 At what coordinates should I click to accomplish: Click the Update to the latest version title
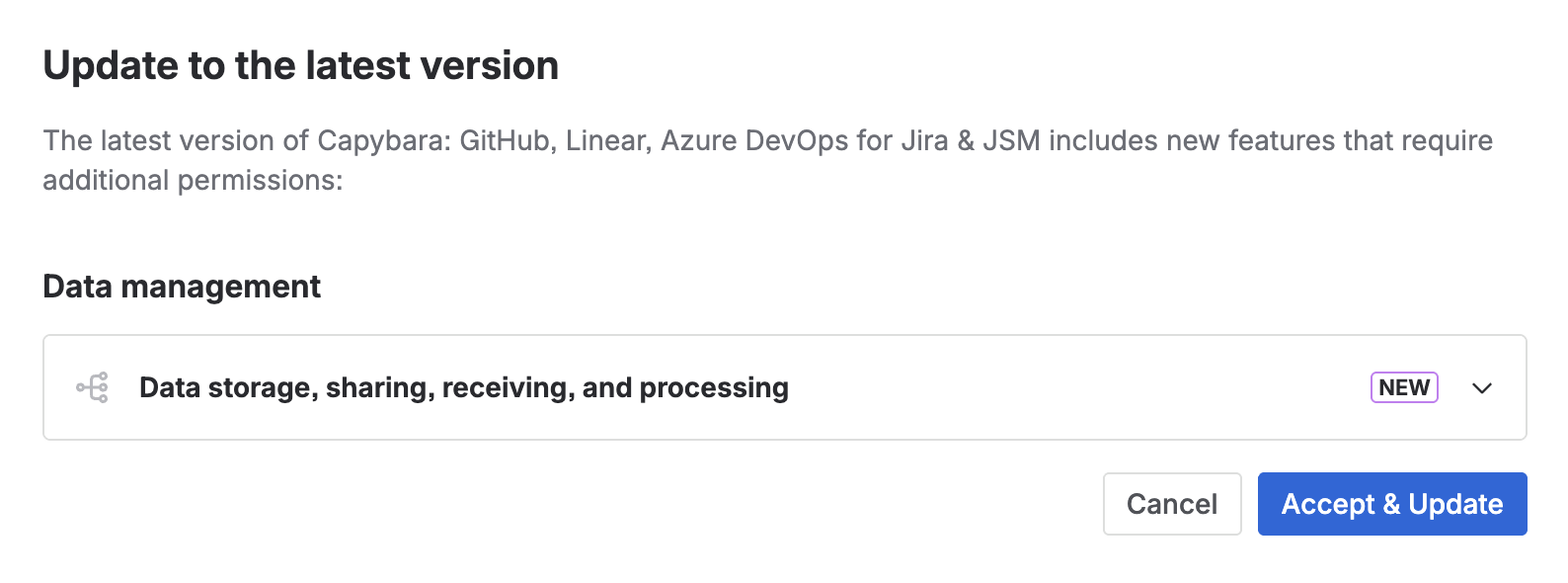pos(301,65)
